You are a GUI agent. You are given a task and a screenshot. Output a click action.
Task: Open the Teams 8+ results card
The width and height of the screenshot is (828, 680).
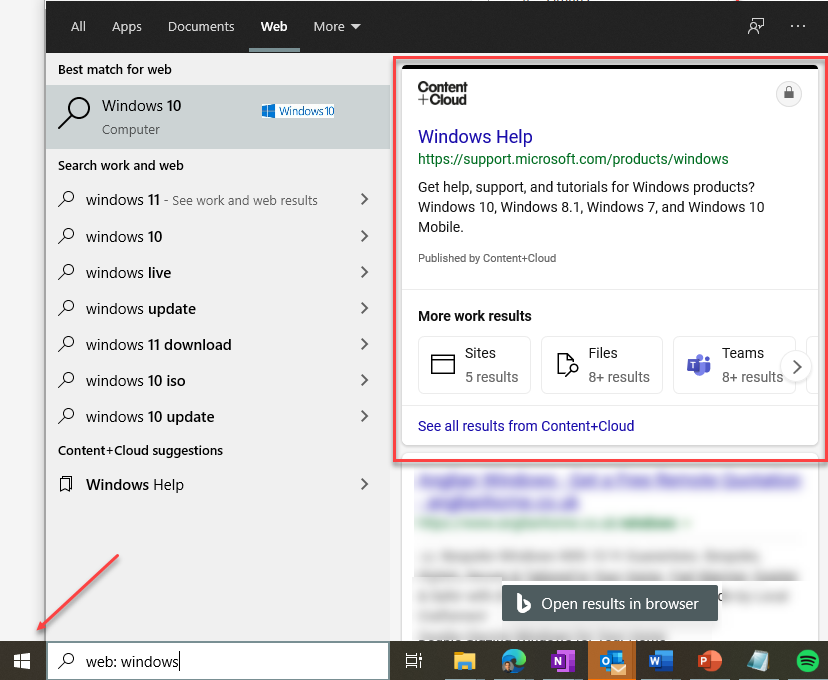tap(734, 365)
